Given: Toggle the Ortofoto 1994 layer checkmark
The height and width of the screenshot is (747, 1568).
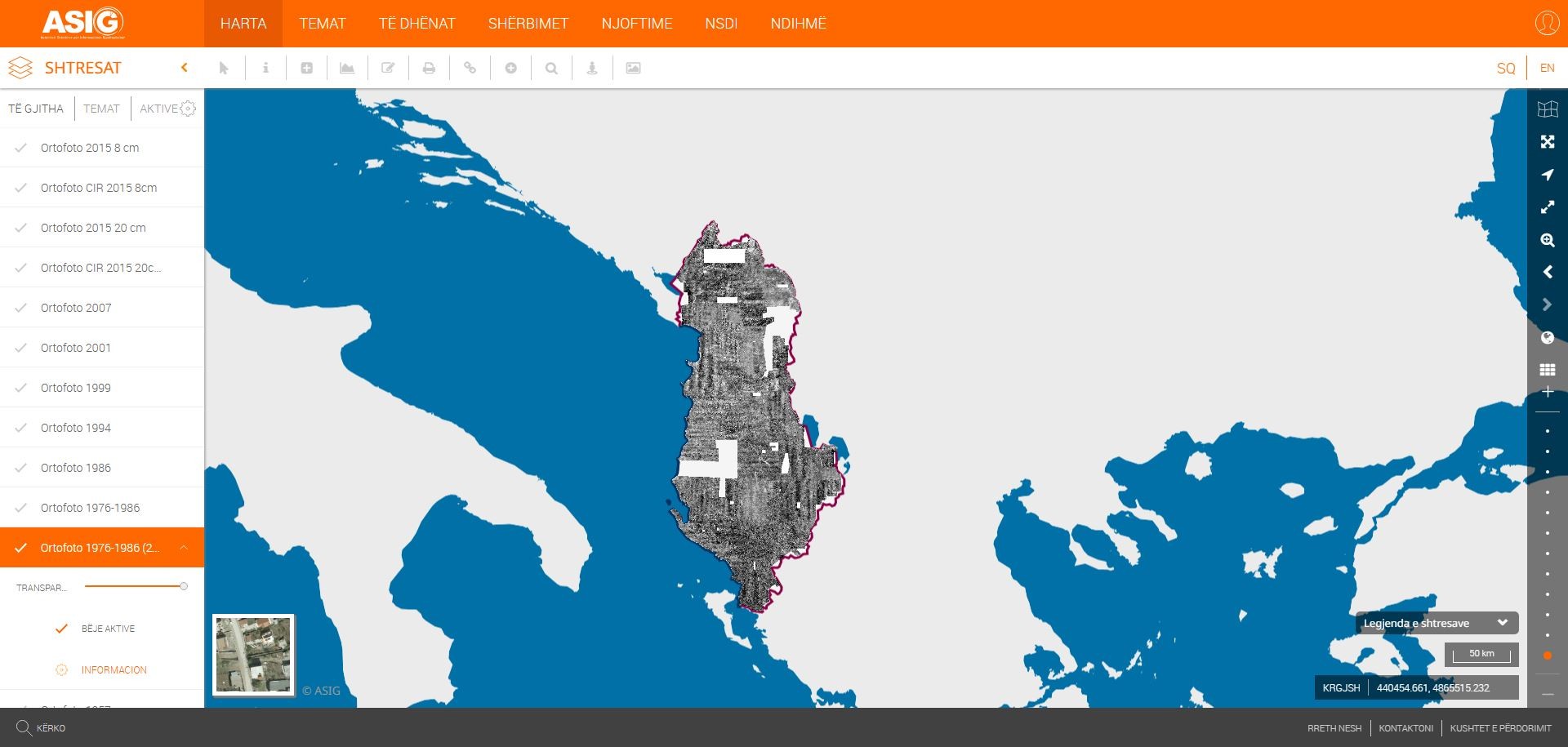Looking at the screenshot, I should (x=21, y=428).
